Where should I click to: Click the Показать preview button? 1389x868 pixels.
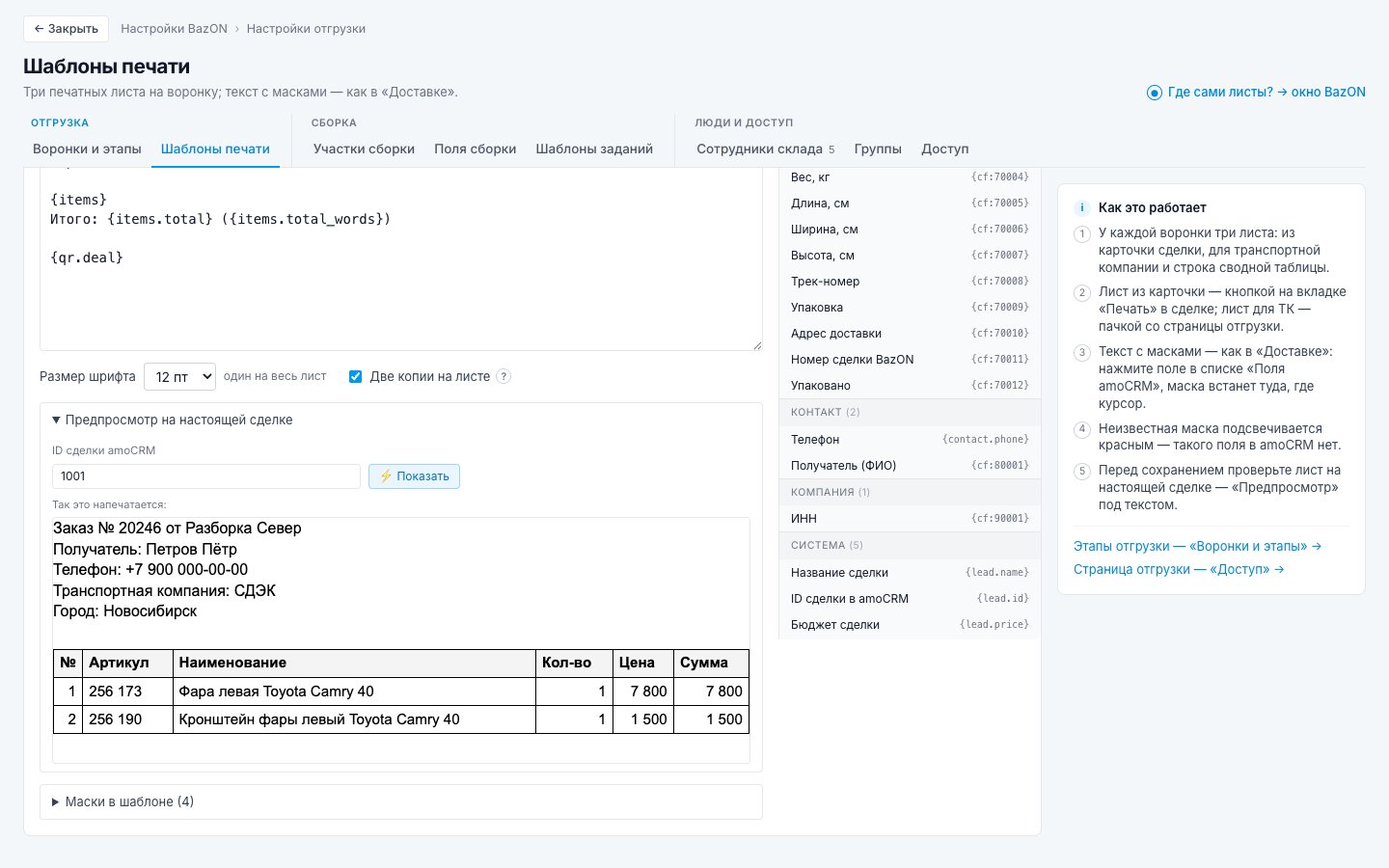pos(414,476)
